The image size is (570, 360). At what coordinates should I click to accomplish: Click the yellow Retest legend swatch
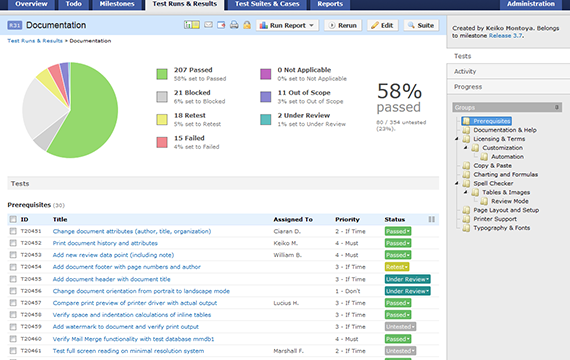[162, 120]
